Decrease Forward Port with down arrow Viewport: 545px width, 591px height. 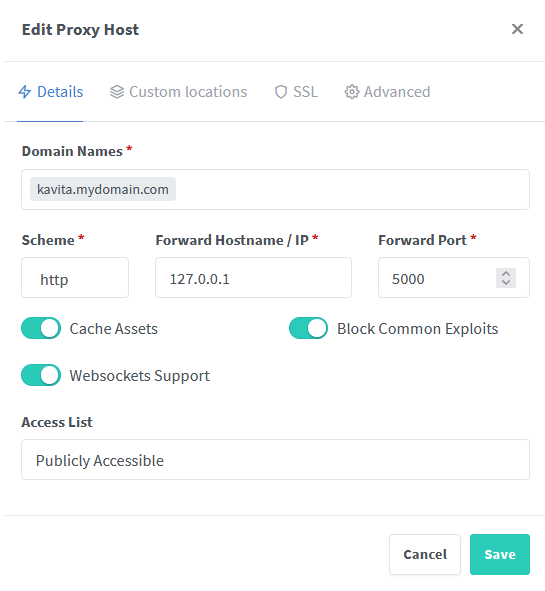tap(506, 283)
